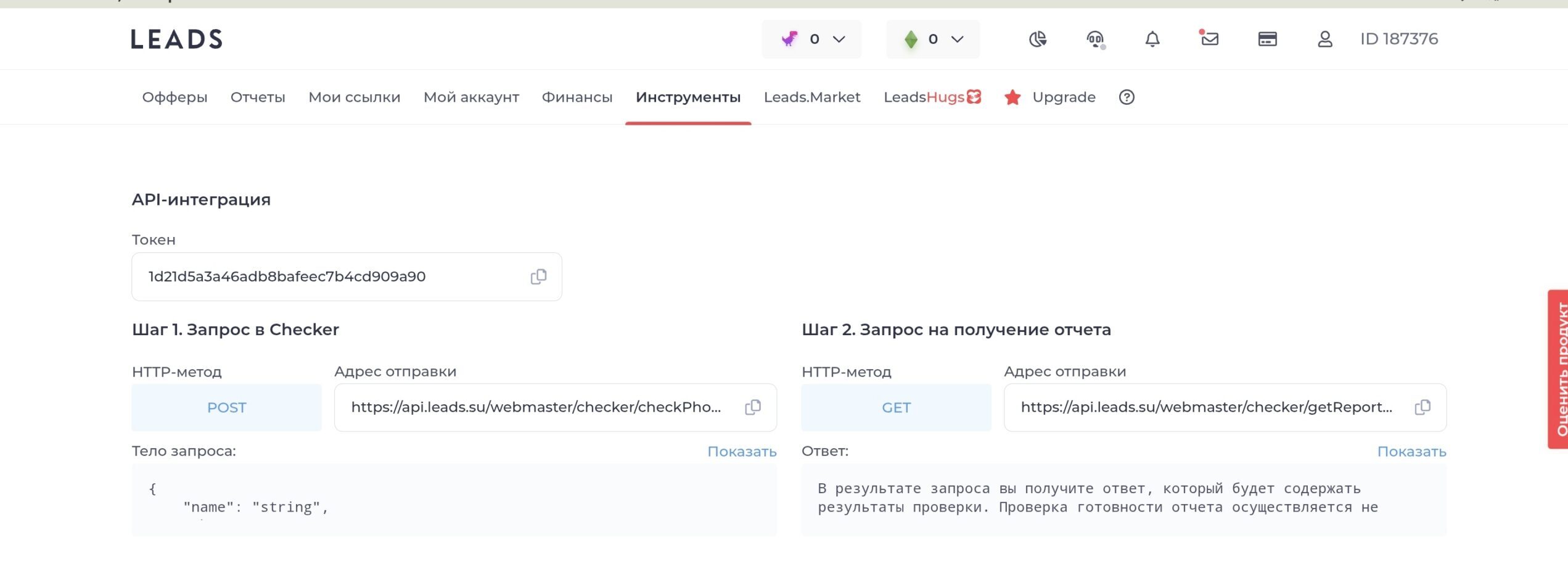This screenshot has height=569, width=1568.
Task: Open the notifications bell
Action: [1152, 39]
